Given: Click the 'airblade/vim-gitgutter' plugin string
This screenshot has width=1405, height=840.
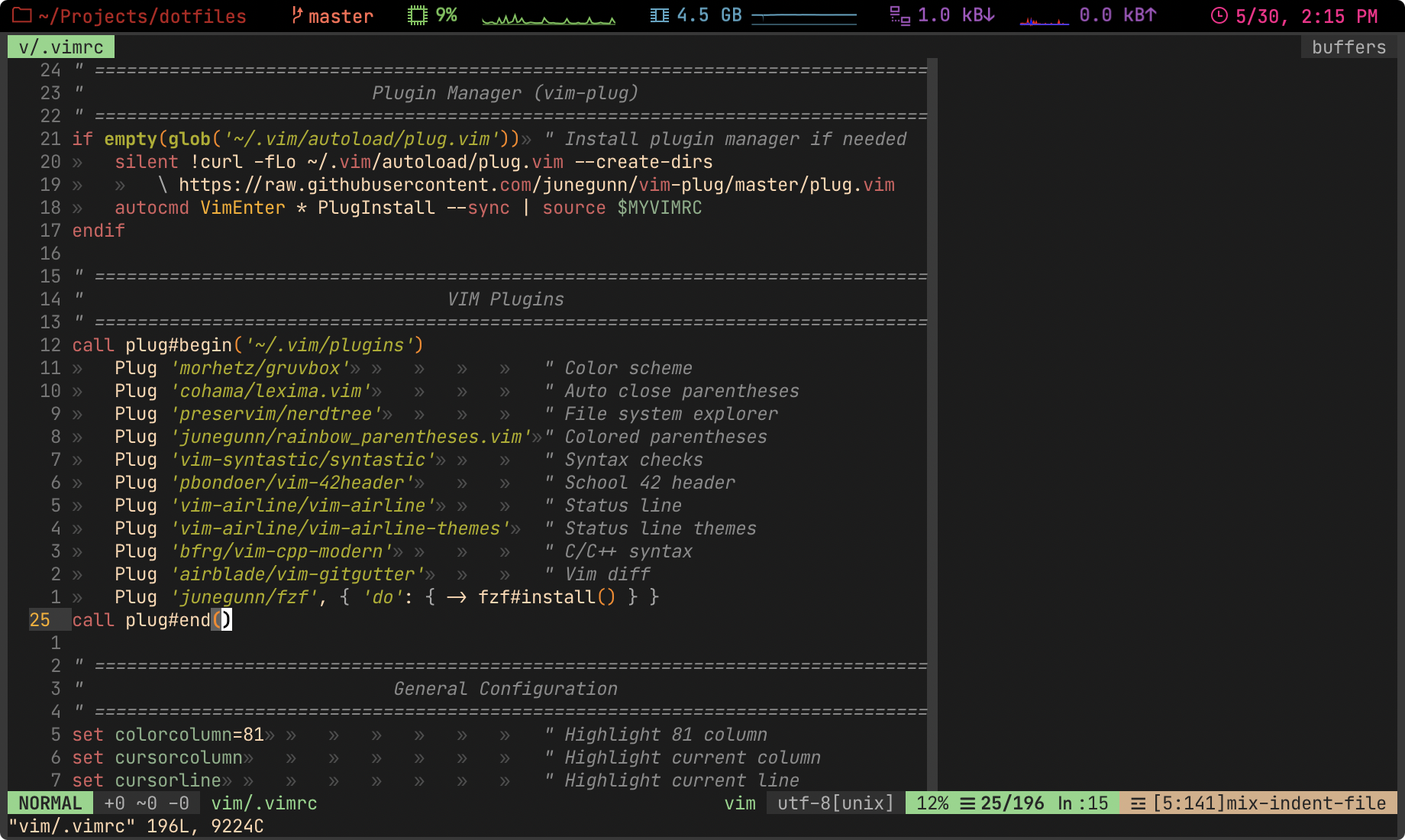Looking at the screenshot, I should coord(298,574).
